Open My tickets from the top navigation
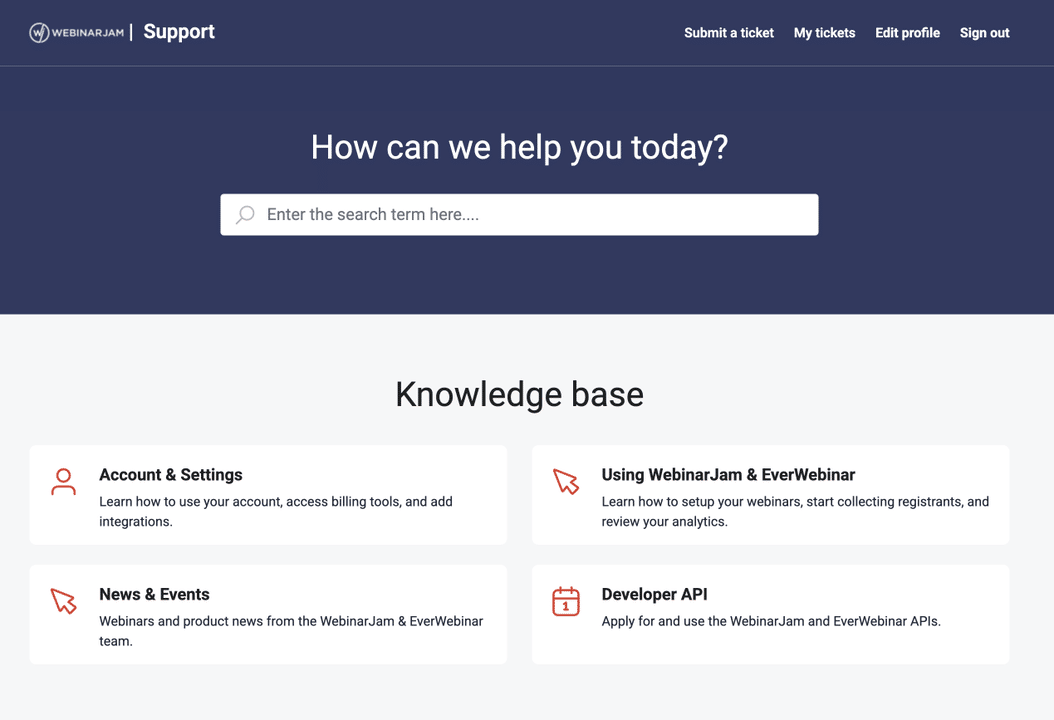1054x720 pixels. click(824, 32)
